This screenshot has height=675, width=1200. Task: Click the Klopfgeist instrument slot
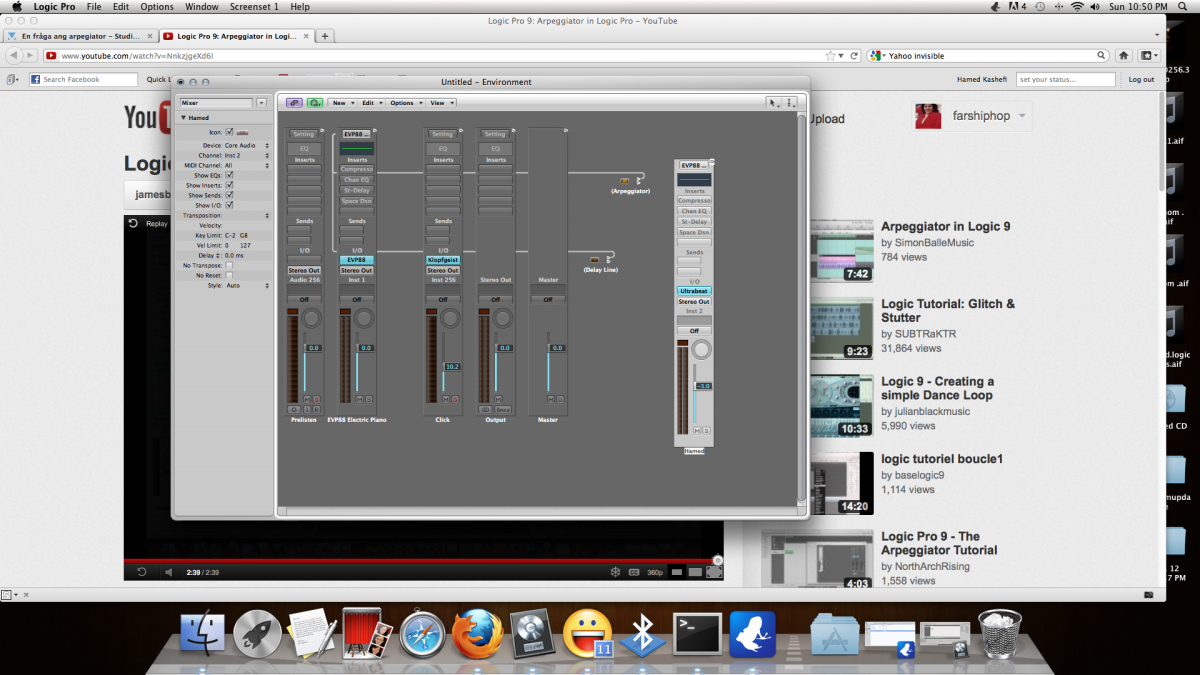(x=443, y=260)
